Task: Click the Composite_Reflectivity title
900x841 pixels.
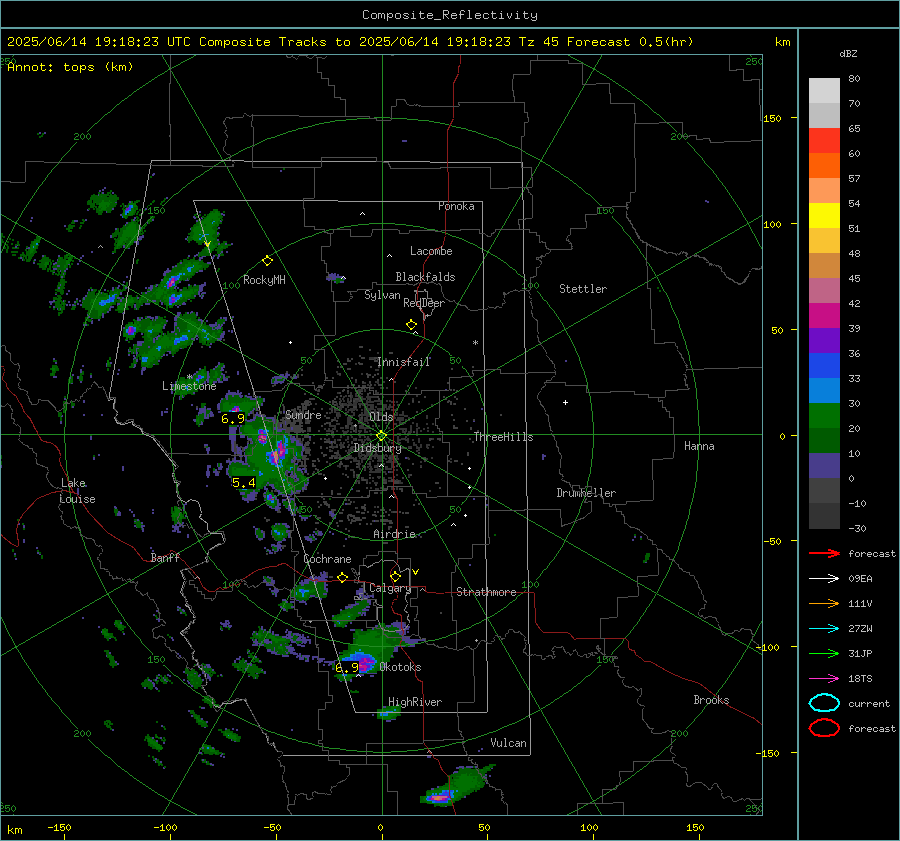Action: [x=449, y=15]
